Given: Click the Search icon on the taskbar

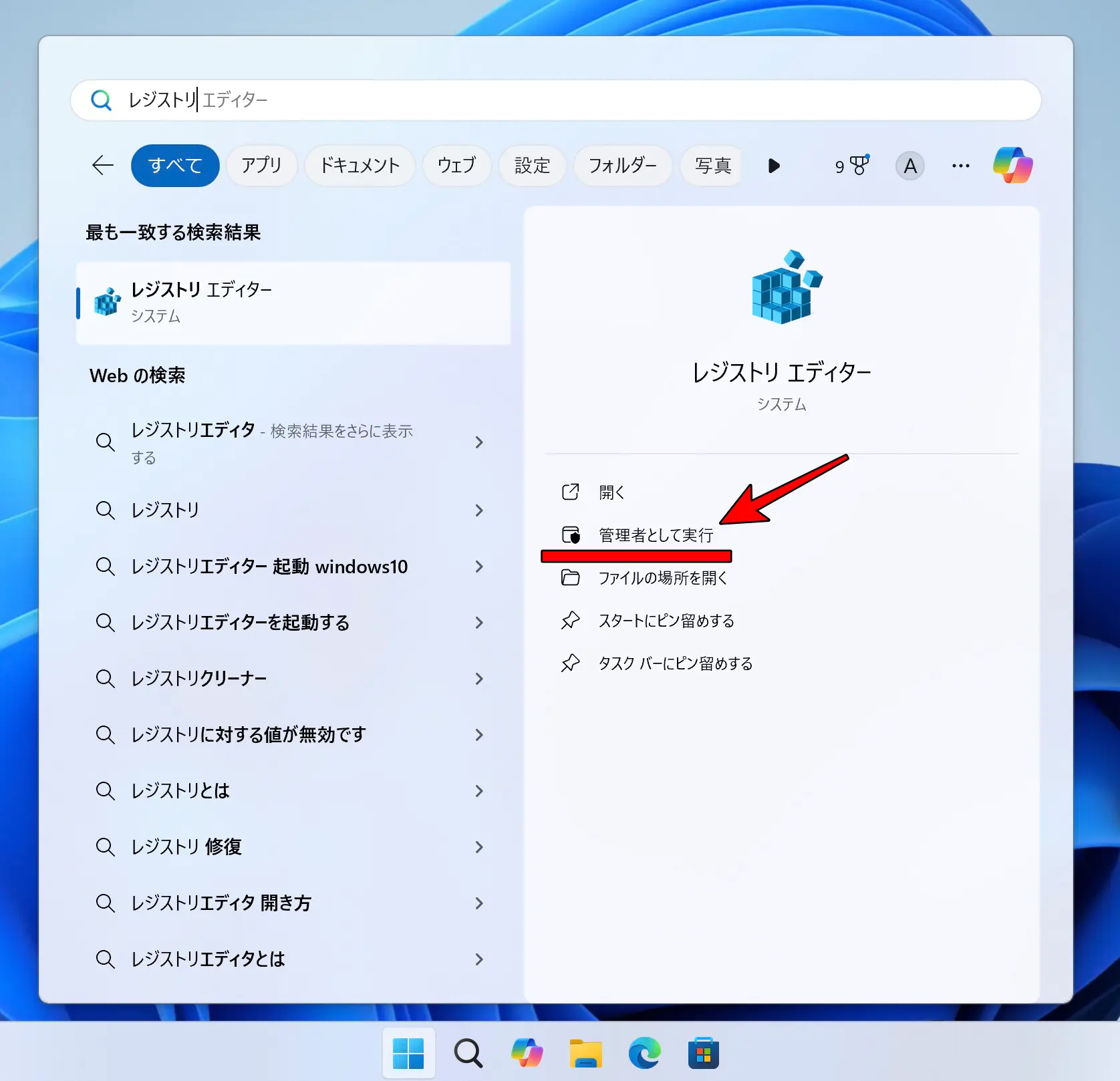Looking at the screenshot, I should (468, 1052).
